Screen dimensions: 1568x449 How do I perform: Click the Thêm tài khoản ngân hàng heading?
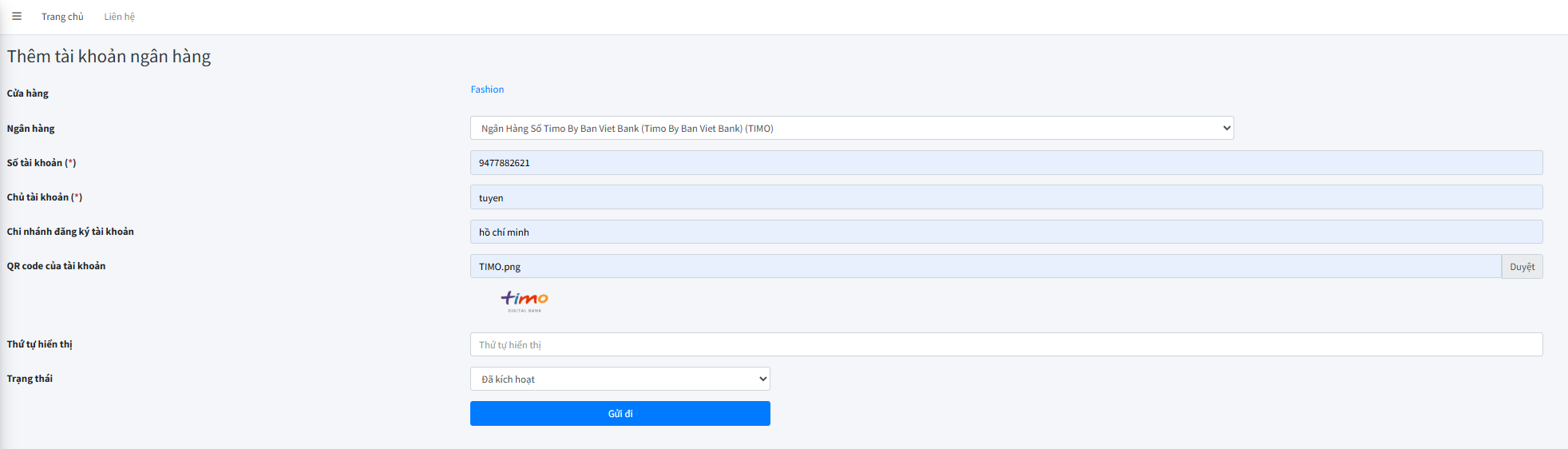pyautogui.click(x=109, y=57)
